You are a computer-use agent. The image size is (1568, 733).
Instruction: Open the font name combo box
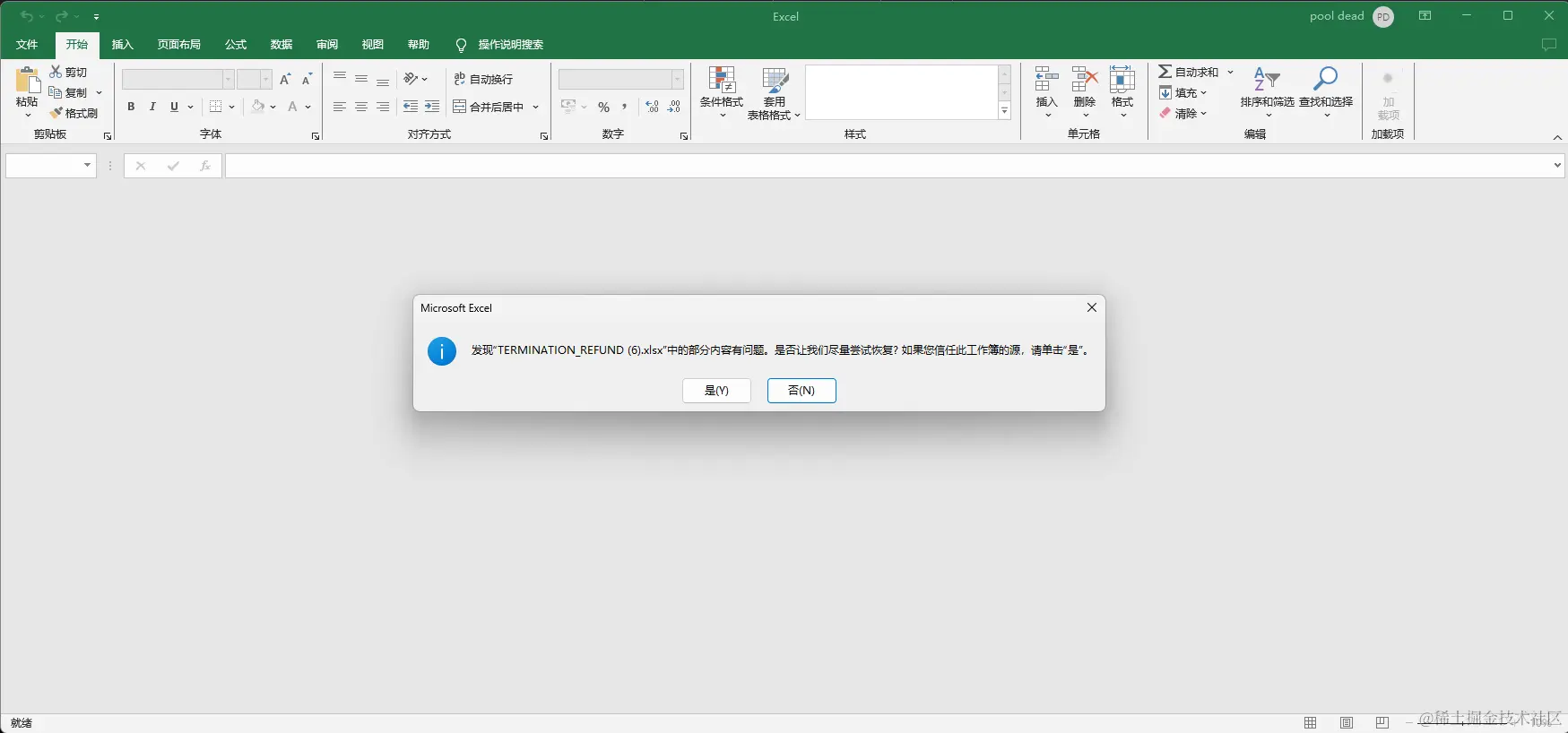(x=178, y=79)
